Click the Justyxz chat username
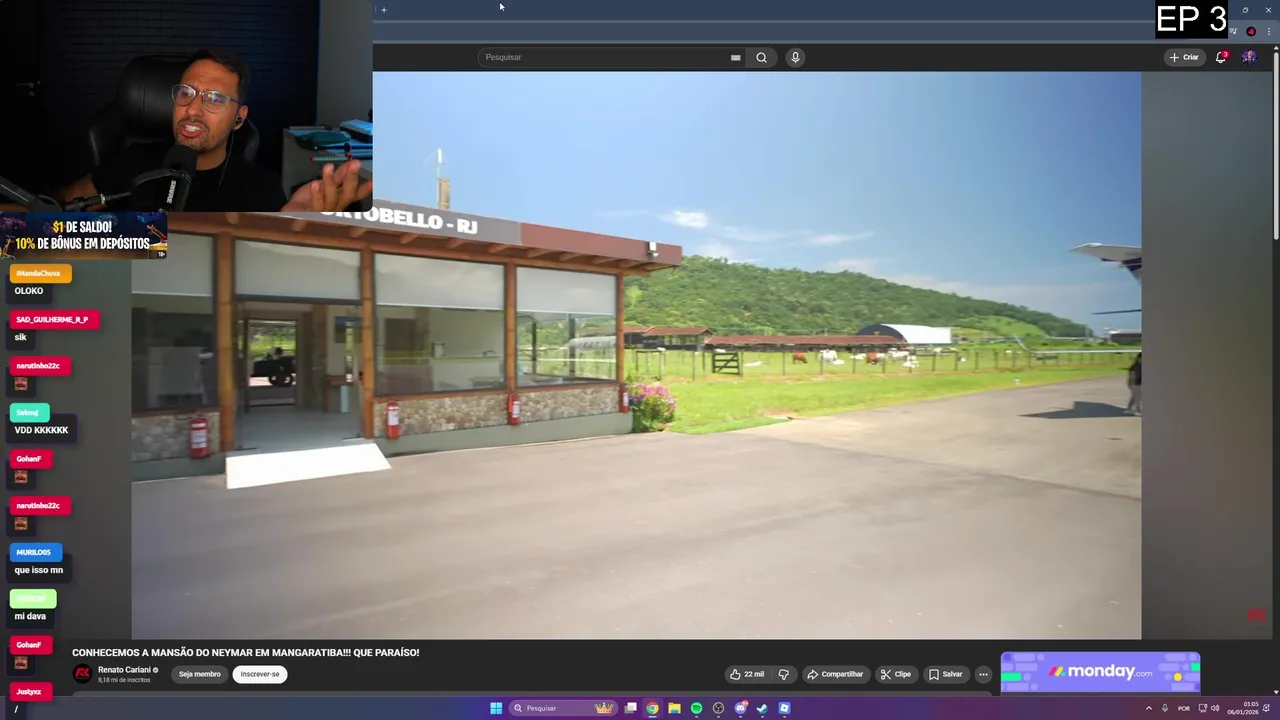The image size is (1280, 720). [x=29, y=691]
